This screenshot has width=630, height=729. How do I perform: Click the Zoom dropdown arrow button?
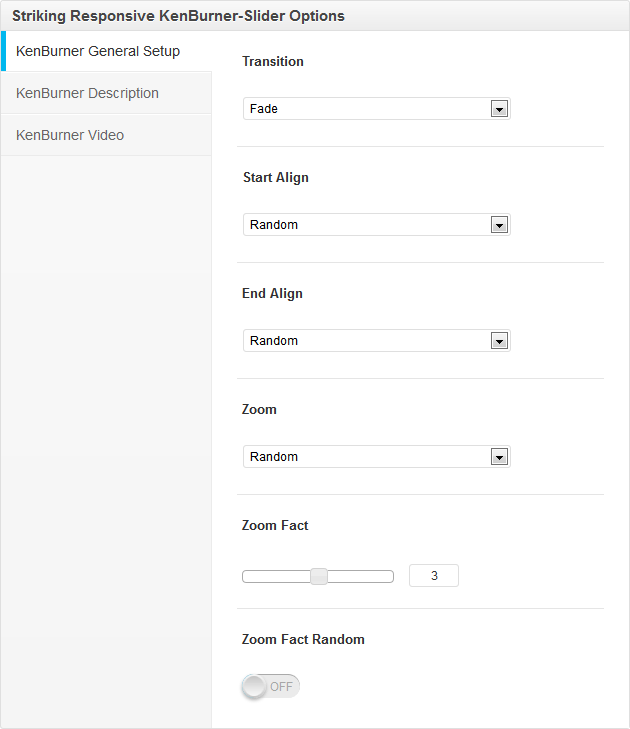(499, 457)
